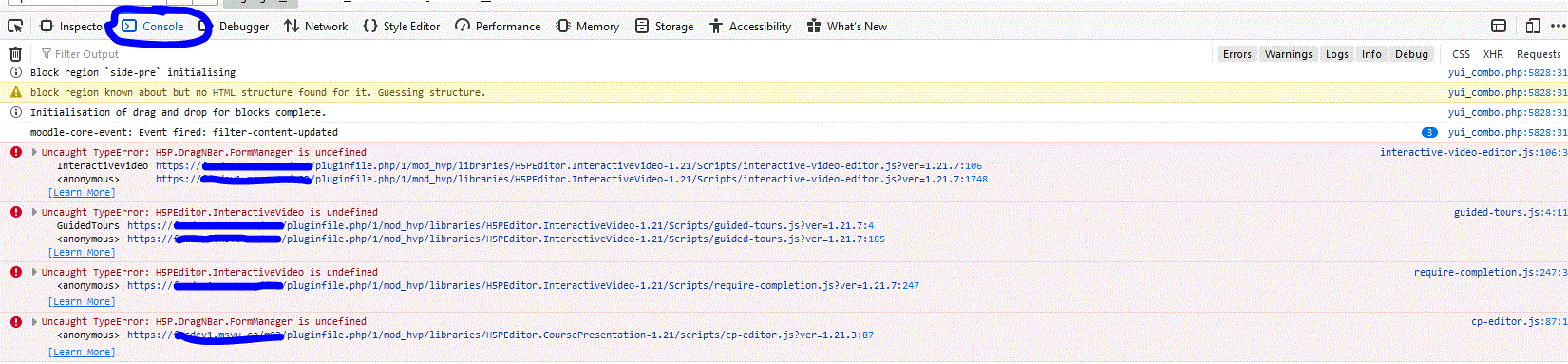Go to the Performance tab
The image size is (1568, 364).
498,26
